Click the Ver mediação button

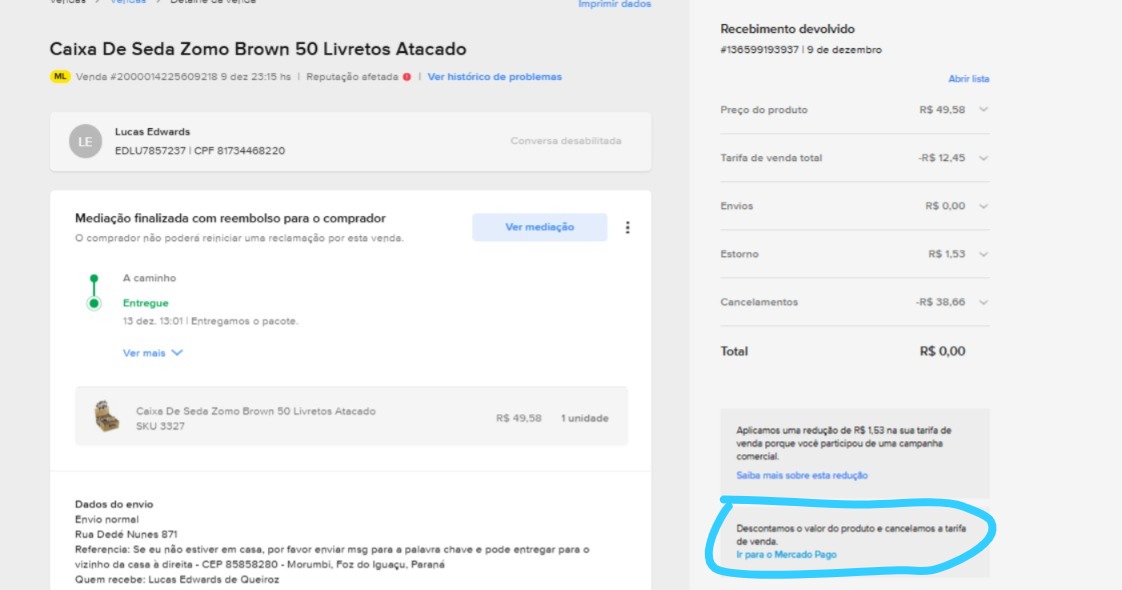coord(540,227)
